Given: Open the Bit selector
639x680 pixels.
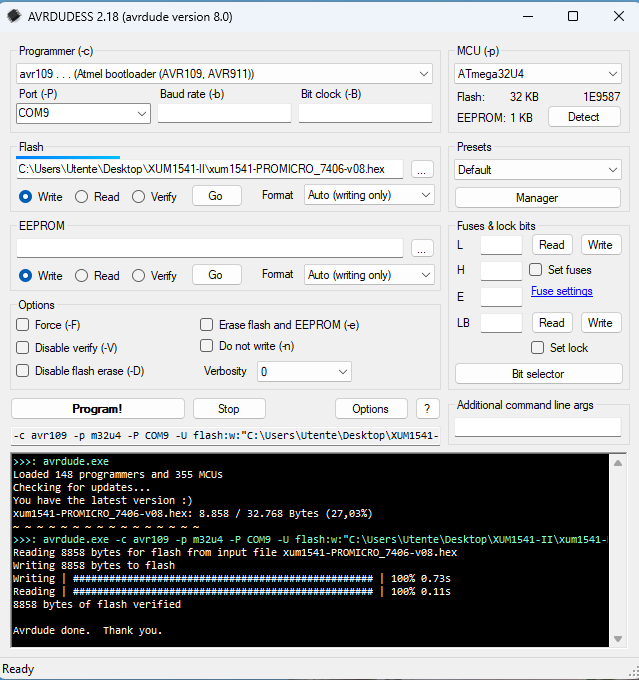Looking at the screenshot, I should 538,374.
